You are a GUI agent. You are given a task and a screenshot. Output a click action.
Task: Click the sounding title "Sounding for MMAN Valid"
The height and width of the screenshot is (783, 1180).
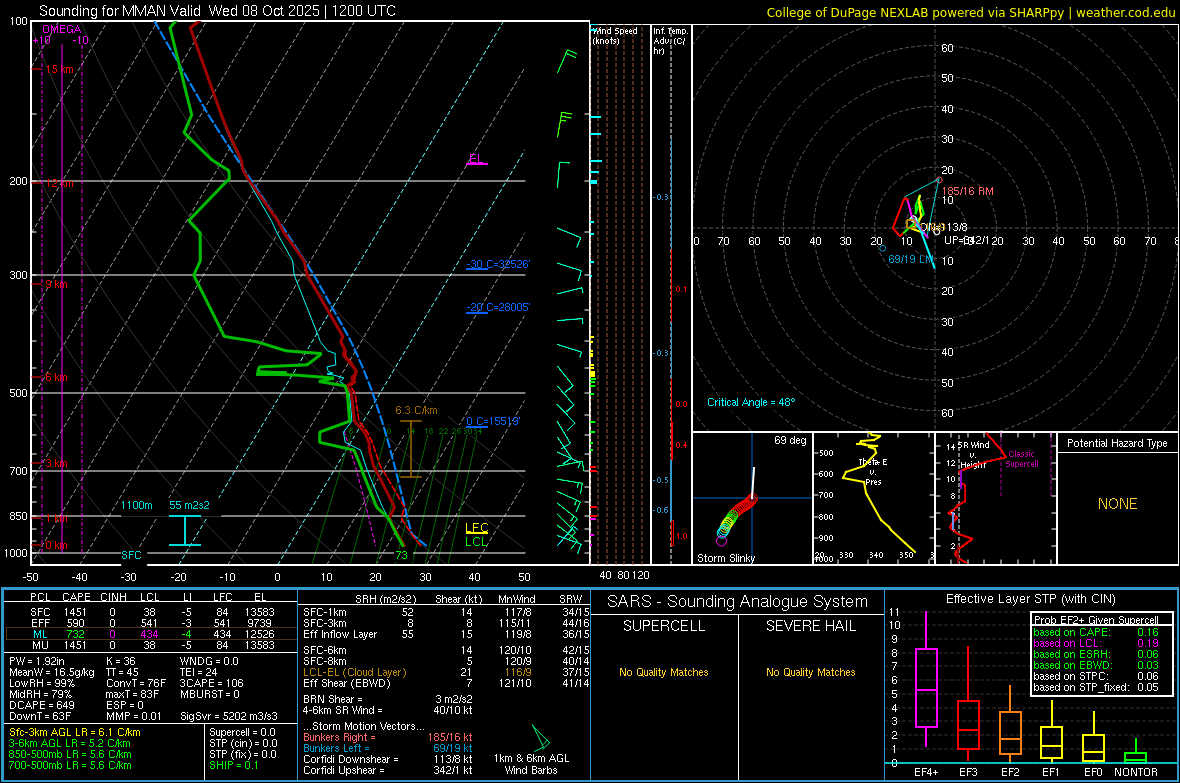[x=120, y=11]
